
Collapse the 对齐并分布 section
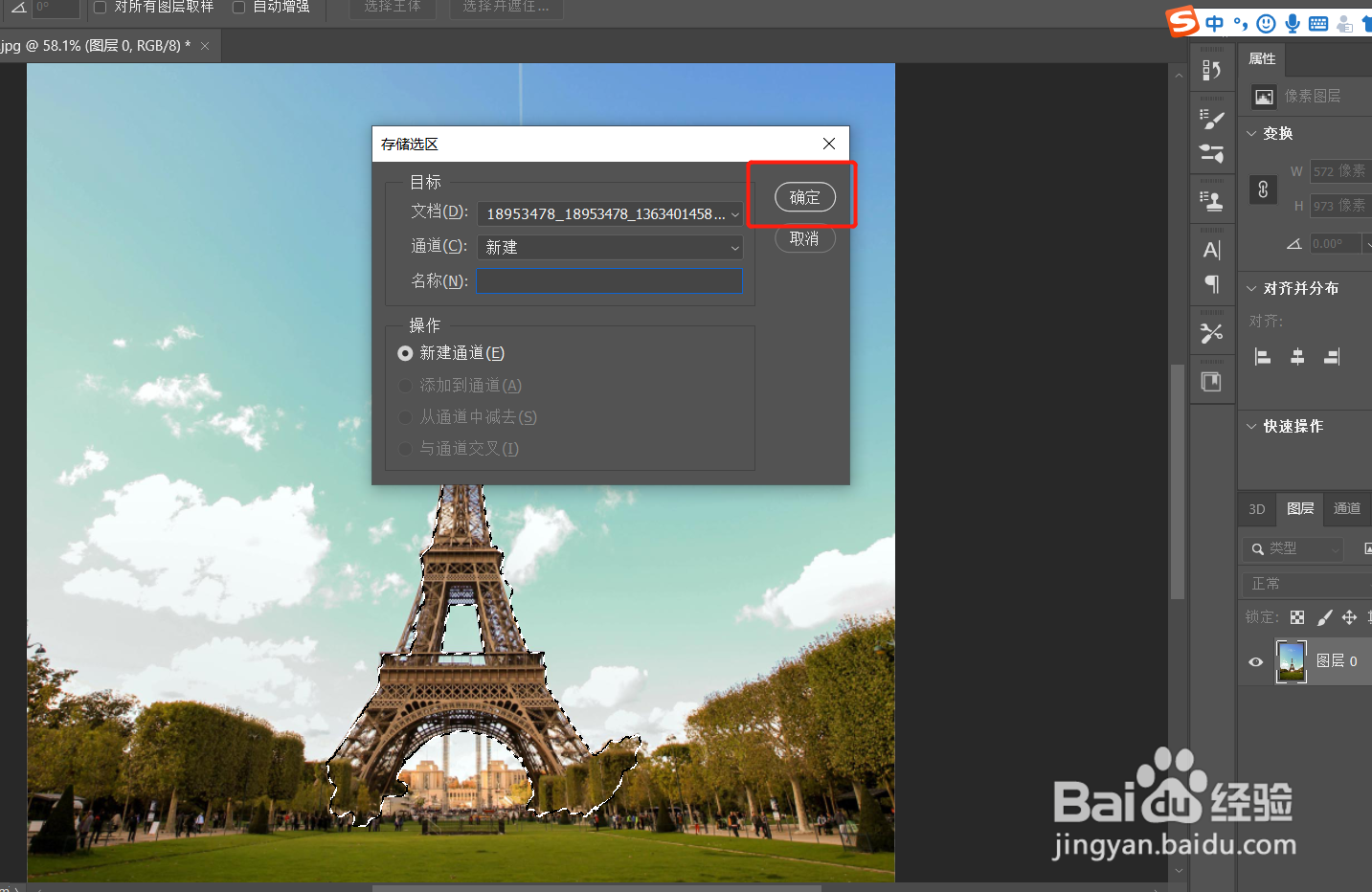tap(1251, 288)
